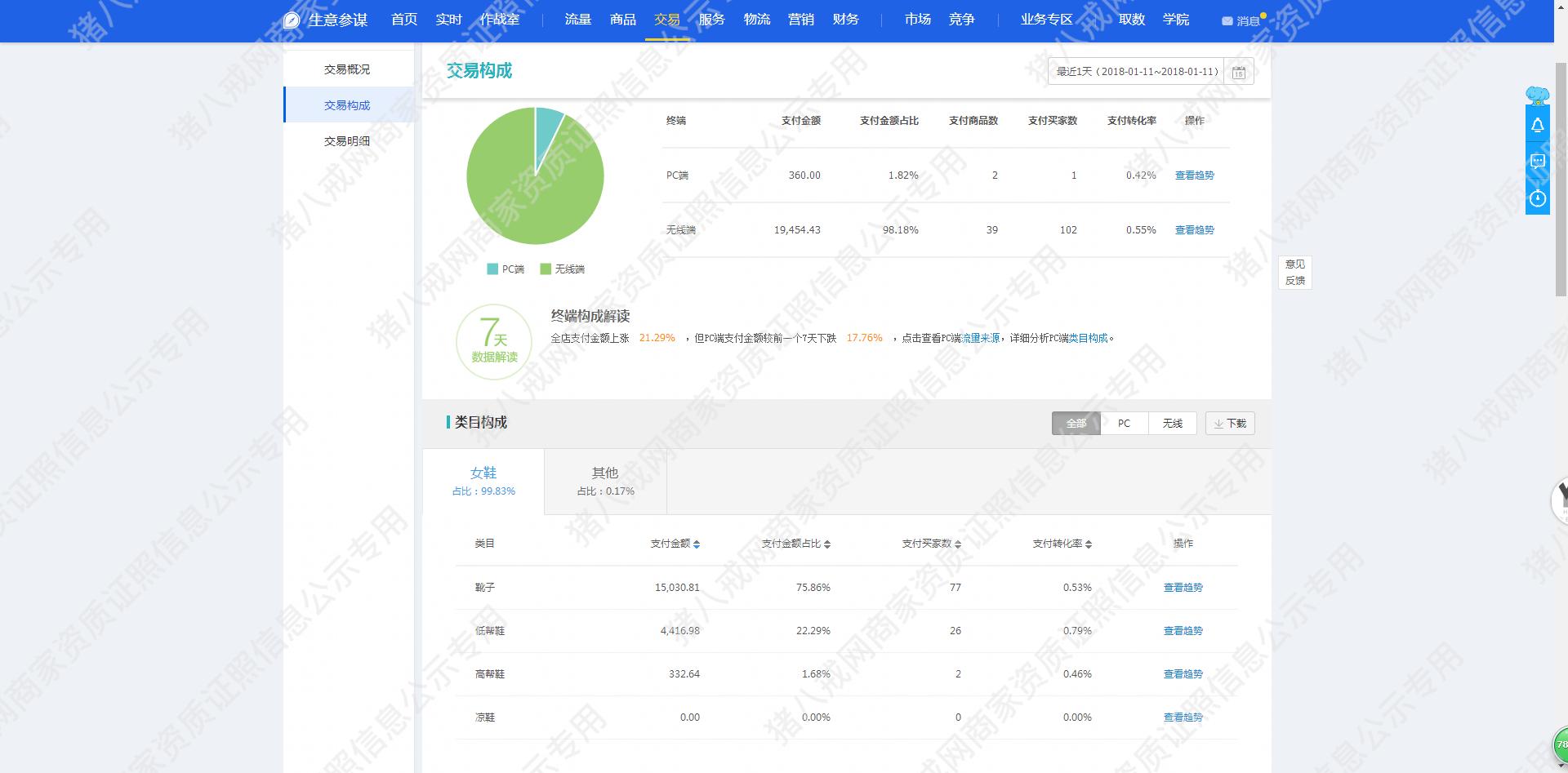Open the date range selector 最近1天
The image size is (1568, 773).
[x=1137, y=72]
